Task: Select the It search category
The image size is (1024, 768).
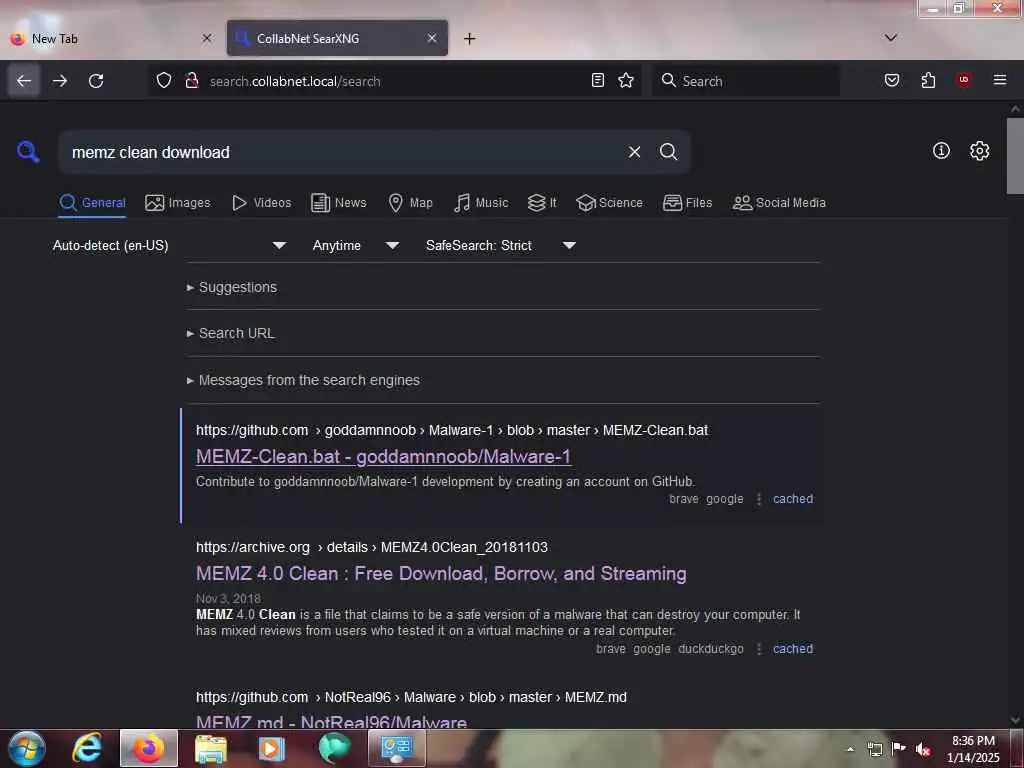Action: pyautogui.click(x=542, y=202)
